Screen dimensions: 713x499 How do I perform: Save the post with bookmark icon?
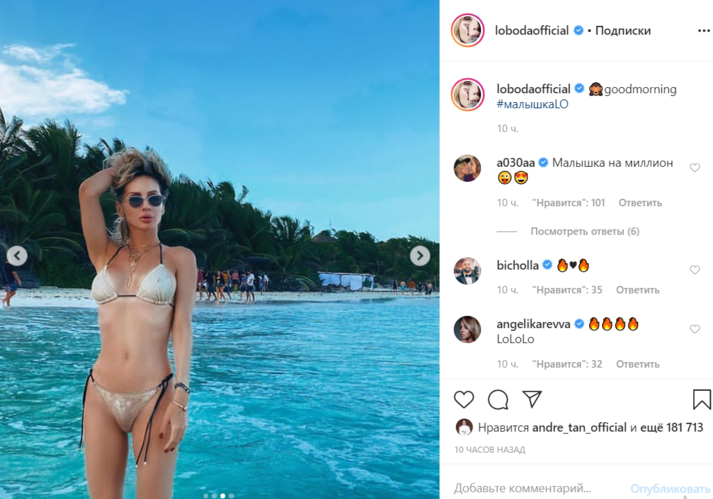(x=702, y=399)
